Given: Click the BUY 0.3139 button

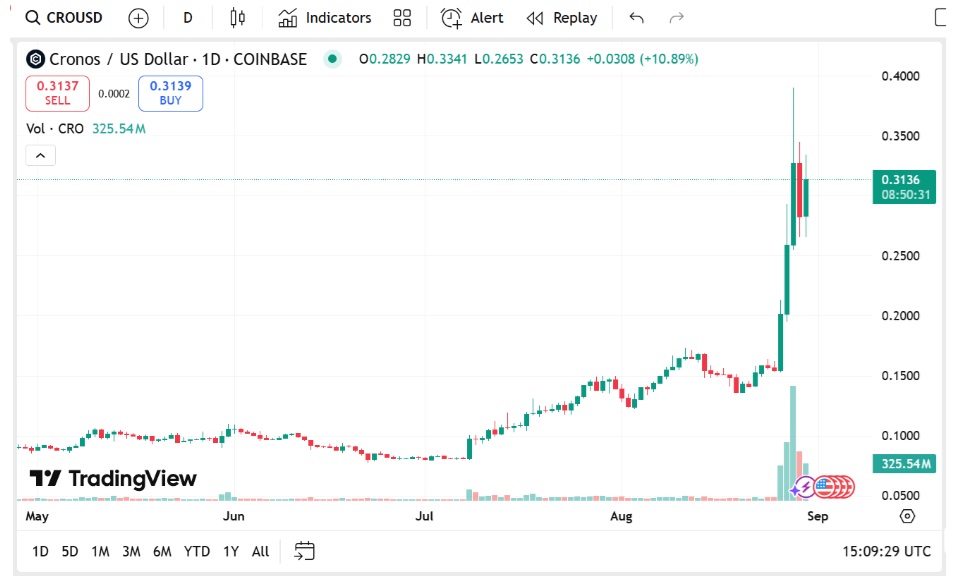Looking at the screenshot, I should 170,93.
